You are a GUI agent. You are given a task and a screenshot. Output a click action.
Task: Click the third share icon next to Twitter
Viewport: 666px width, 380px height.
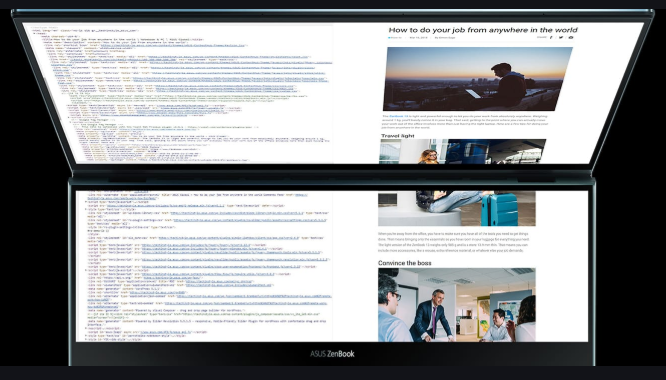571,37
